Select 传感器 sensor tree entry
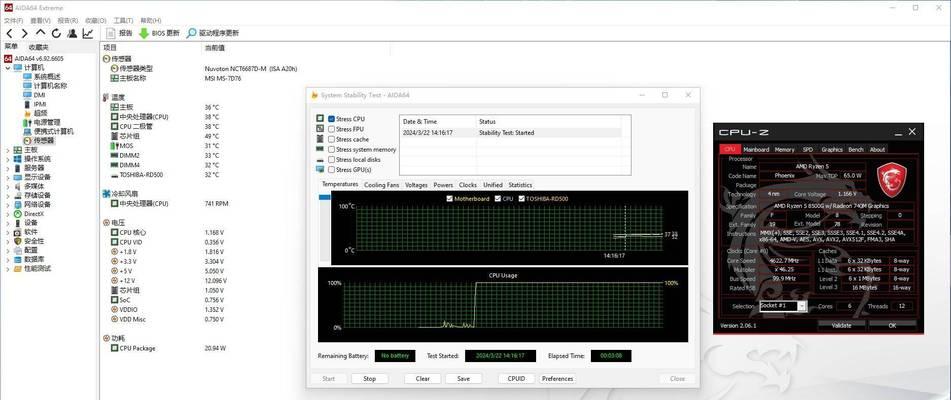 pyautogui.click(x=44, y=141)
